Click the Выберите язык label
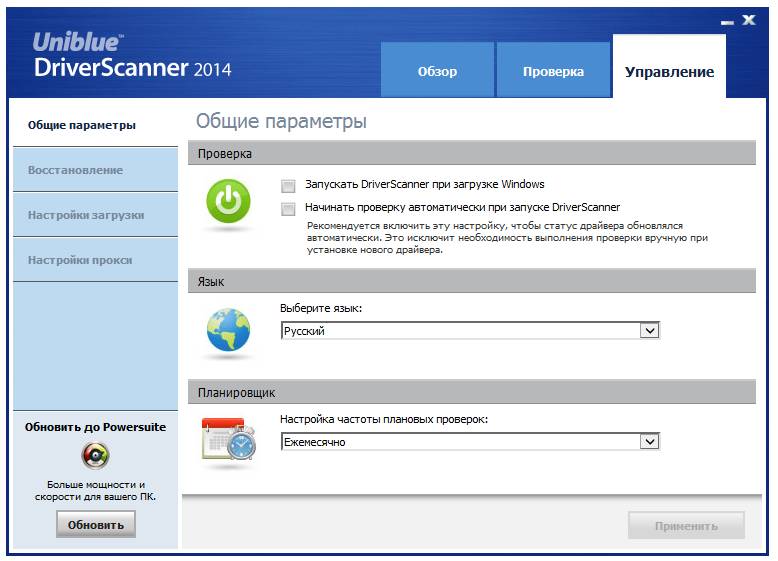The image size is (778, 561). 321,308
